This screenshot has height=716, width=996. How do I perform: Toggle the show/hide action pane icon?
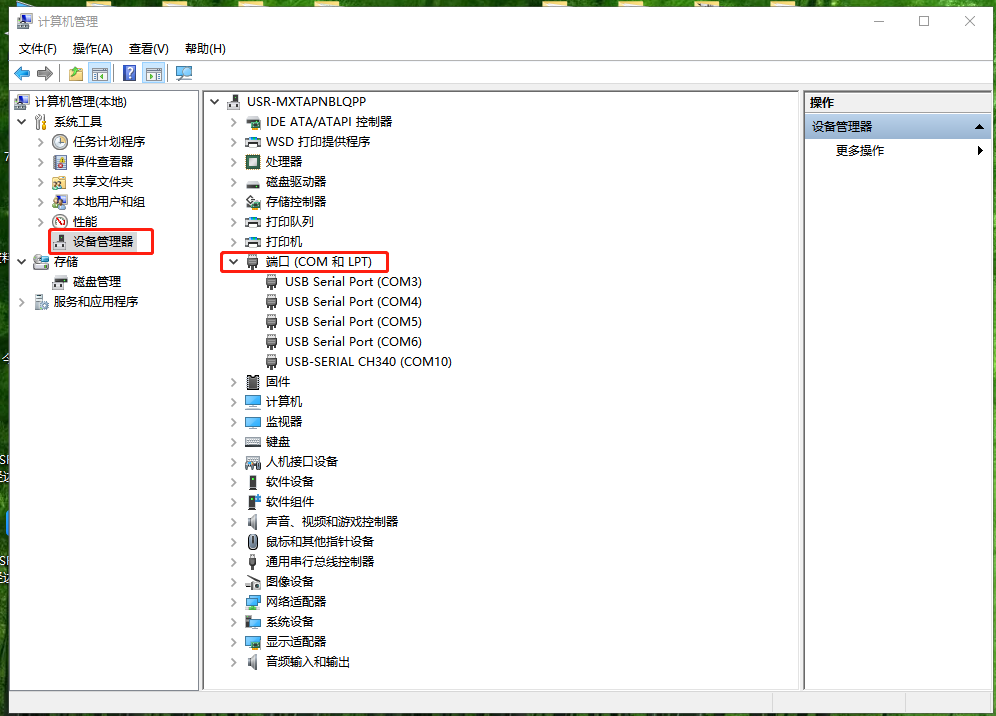[154, 74]
